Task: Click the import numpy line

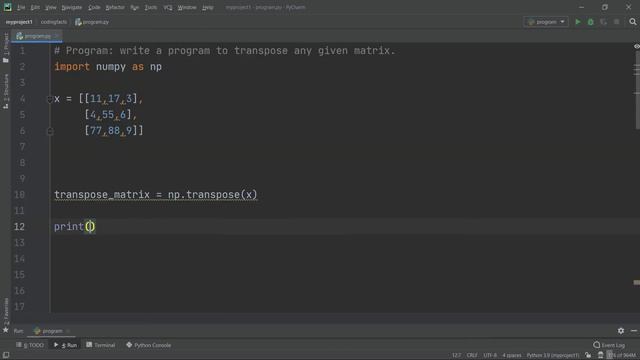Action: coord(108,67)
